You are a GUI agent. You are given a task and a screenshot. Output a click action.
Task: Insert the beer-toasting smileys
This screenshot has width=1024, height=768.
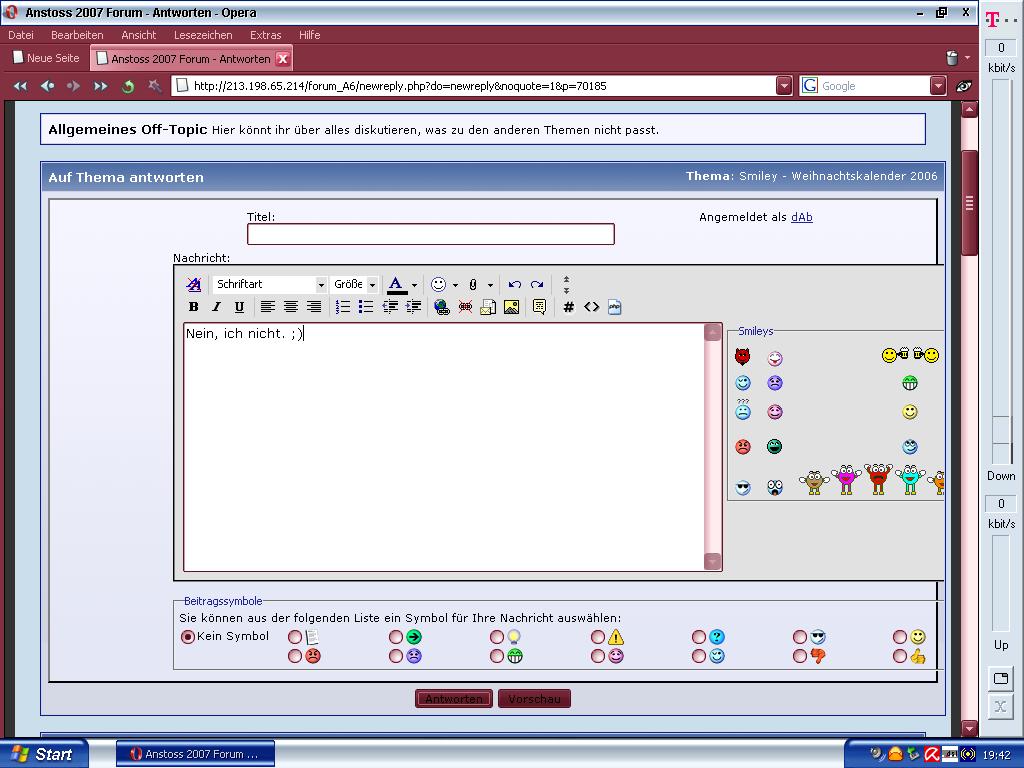[x=910, y=355]
